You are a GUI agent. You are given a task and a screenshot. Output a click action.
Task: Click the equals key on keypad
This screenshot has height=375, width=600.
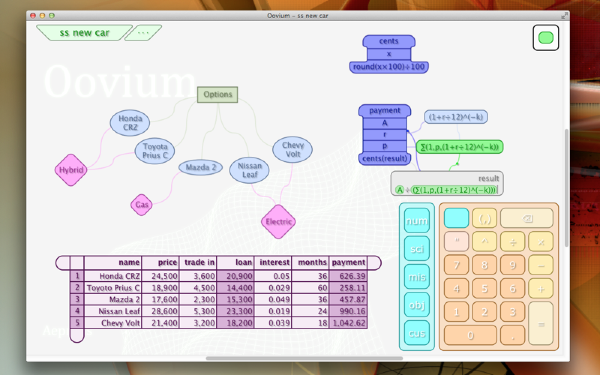[541, 323]
